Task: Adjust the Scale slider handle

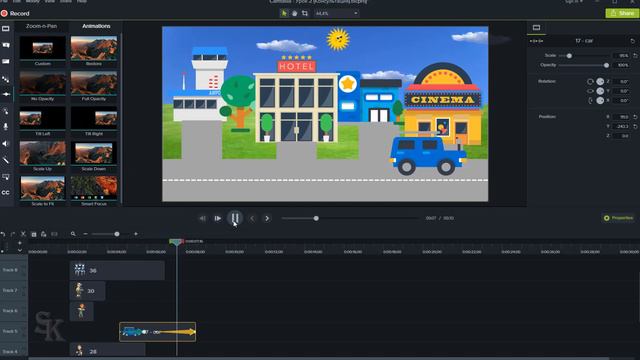Action: pyautogui.click(x=569, y=56)
